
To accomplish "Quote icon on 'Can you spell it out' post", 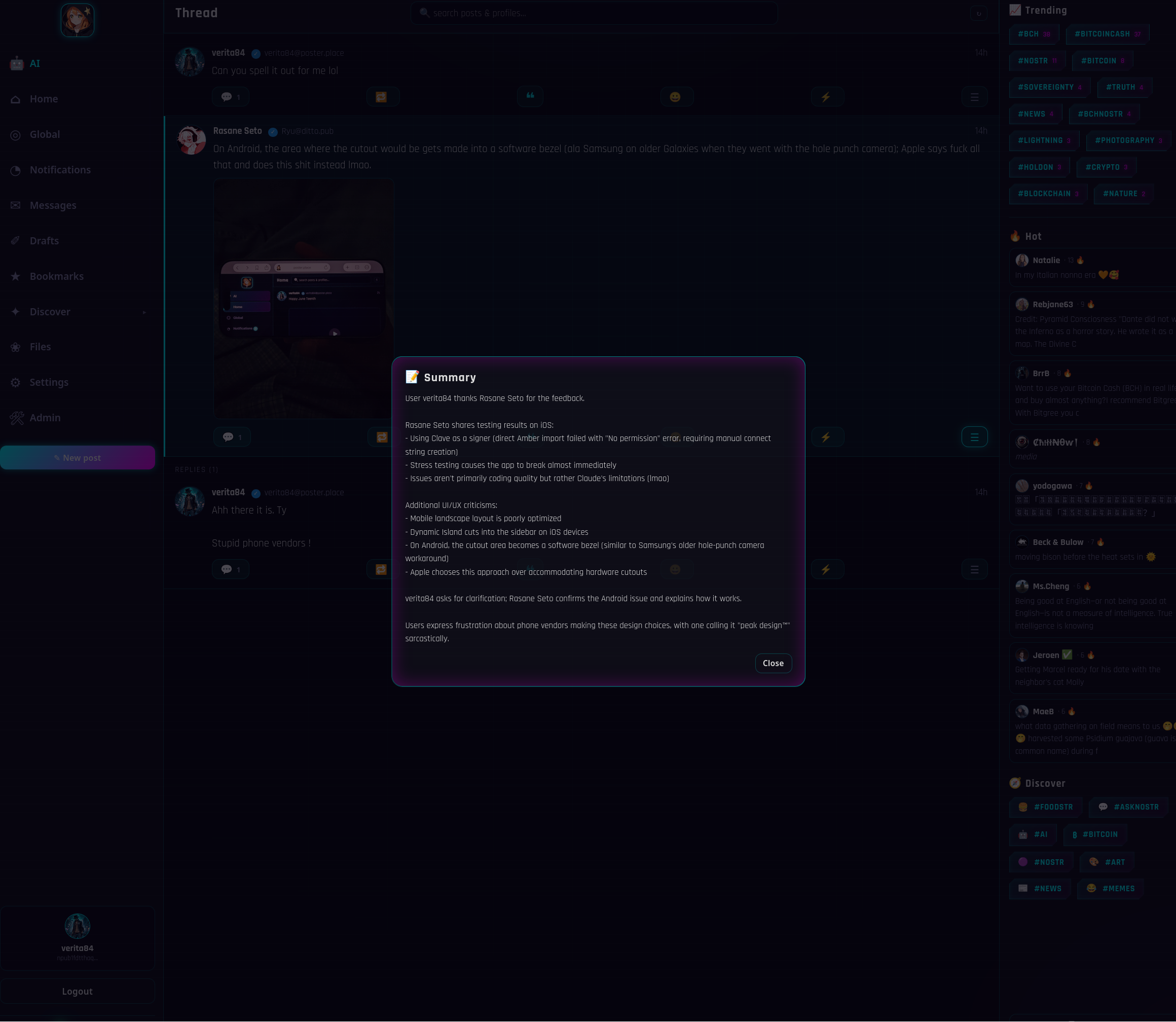I will (530, 96).
